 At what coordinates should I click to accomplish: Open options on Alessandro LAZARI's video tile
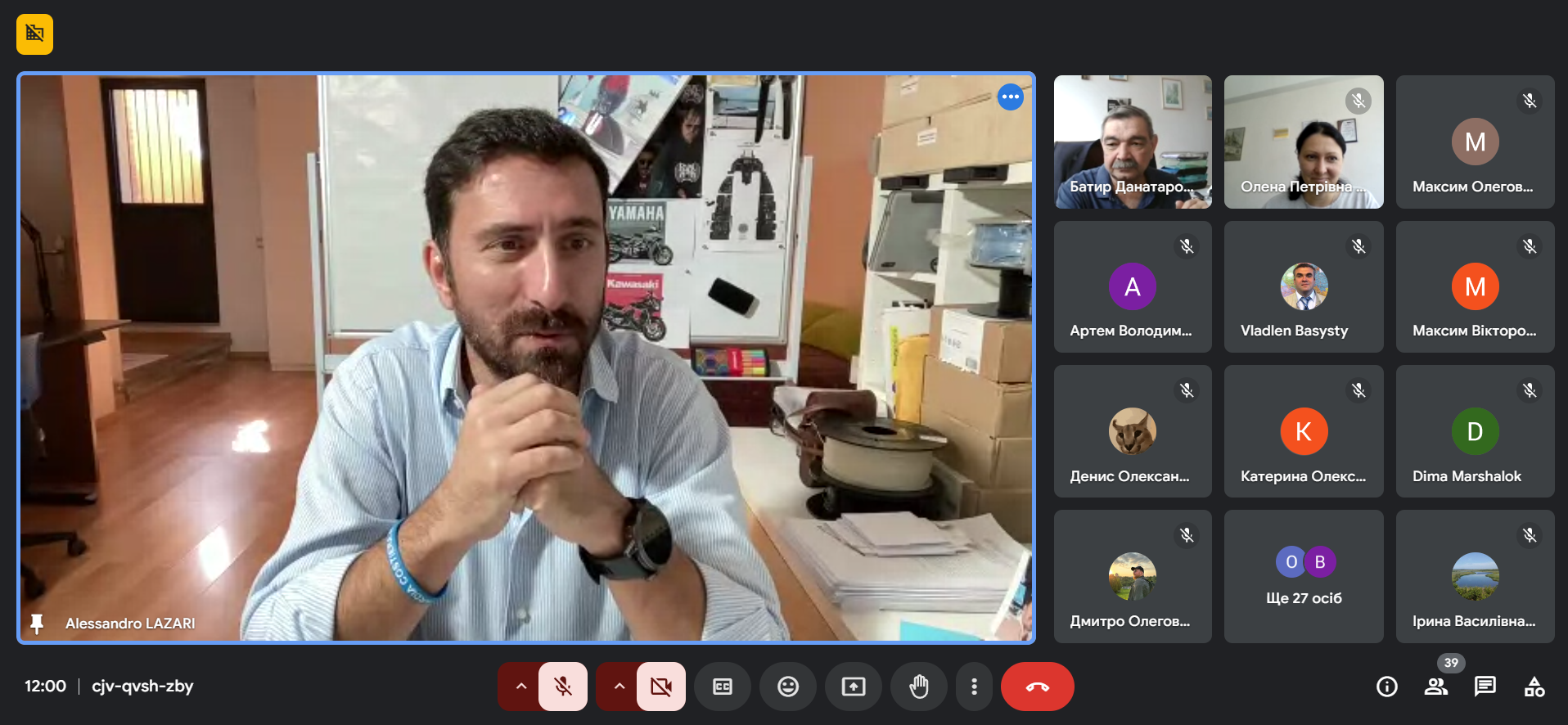[1011, 97]
